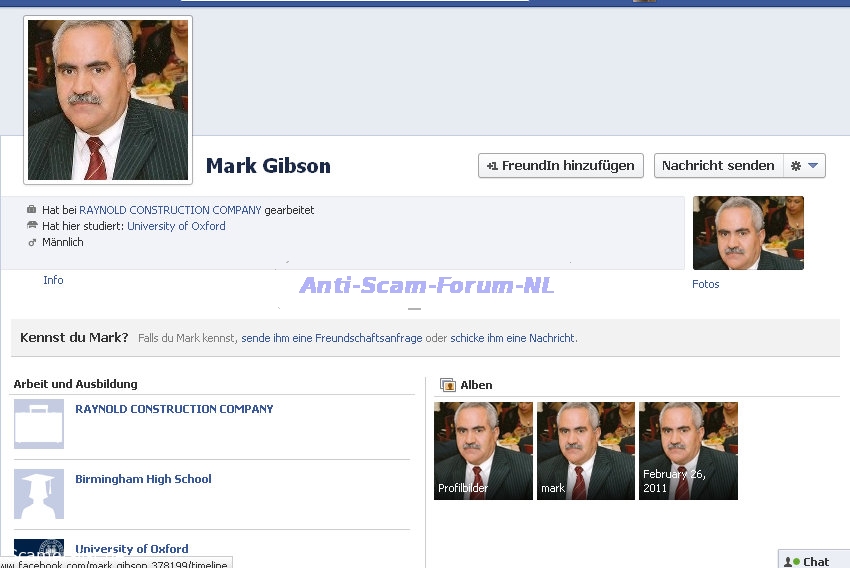Open the Fotos preview thumbnail
The height and width of the screenshot is (568, 850).
pos(748,233)
